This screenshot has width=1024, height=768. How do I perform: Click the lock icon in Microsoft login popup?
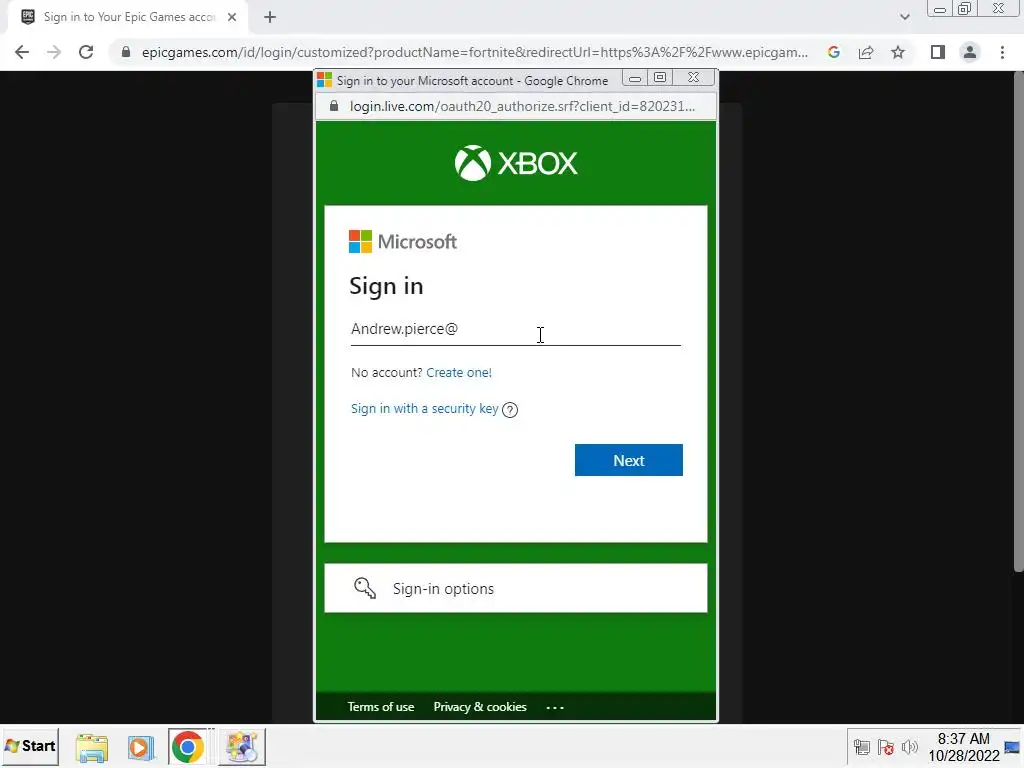pos(334,106)
